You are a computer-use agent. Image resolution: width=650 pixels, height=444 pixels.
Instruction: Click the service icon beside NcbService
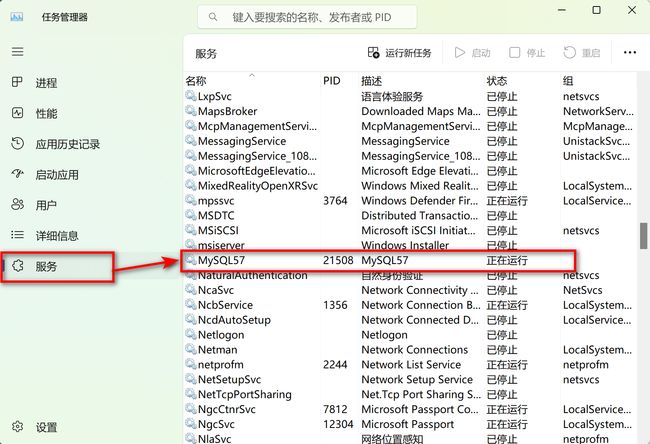tap(191, 304)
